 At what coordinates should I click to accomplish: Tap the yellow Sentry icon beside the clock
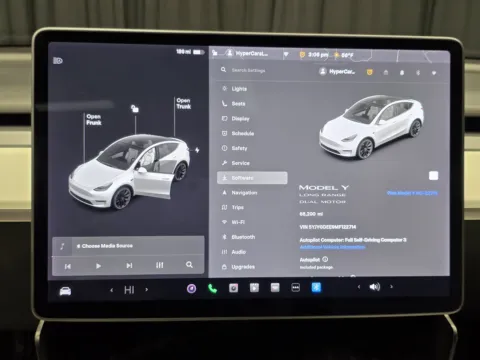302,54
